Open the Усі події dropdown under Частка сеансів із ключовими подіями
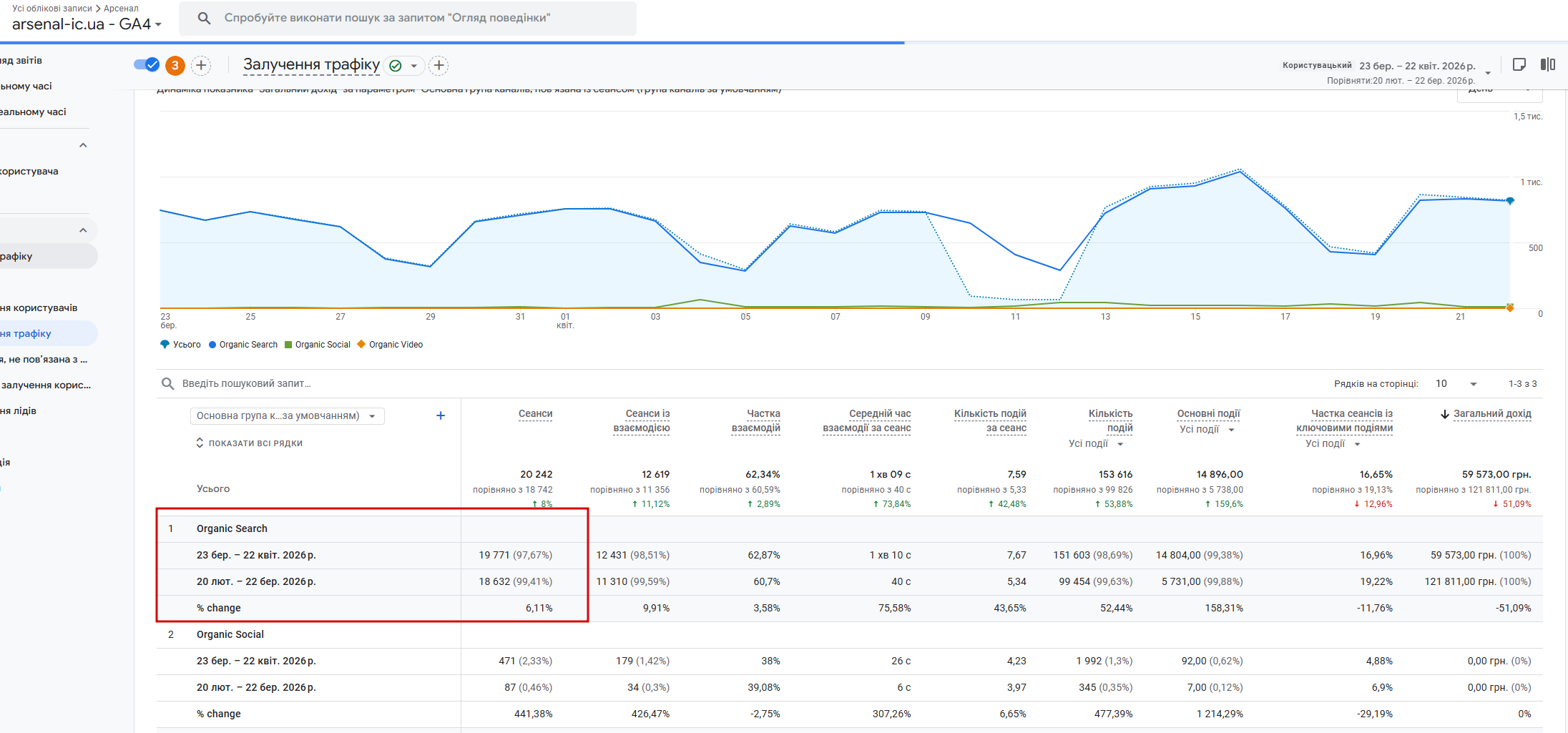This screenshot has width=1568, height=733. (1333, 444)
